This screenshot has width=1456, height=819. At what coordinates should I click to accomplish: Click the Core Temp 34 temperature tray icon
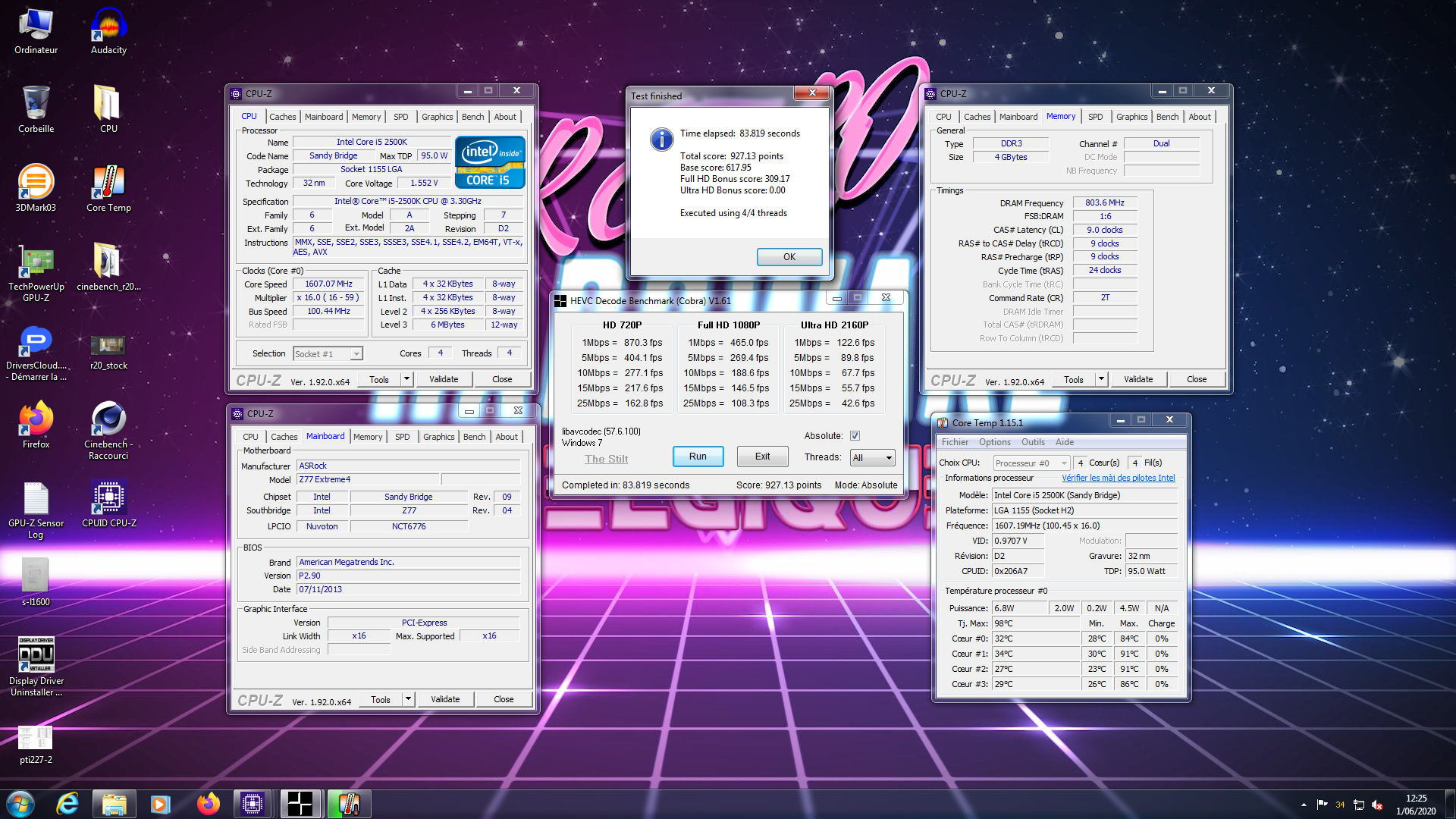(x=1340, y=805)
